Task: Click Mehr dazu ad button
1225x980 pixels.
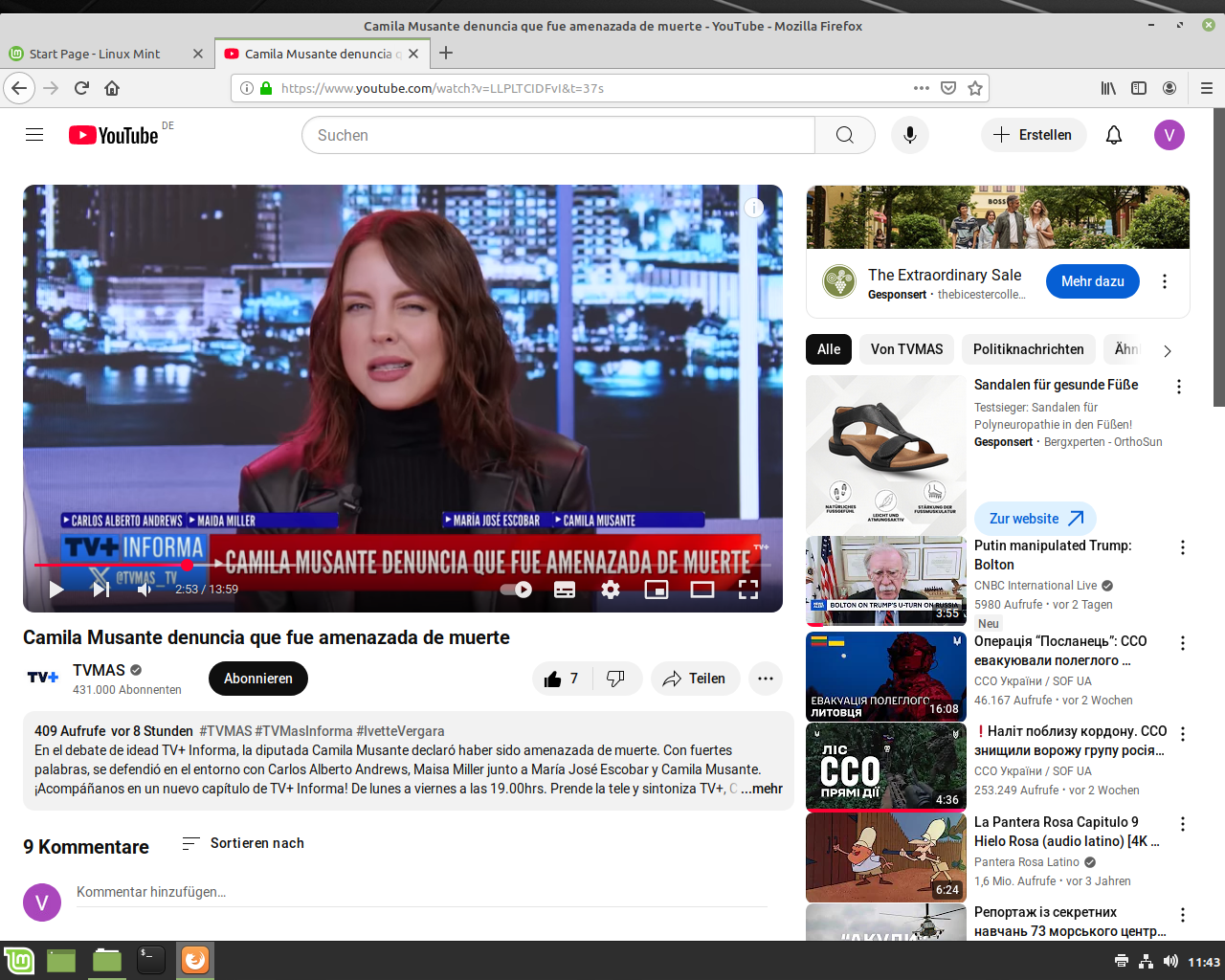Action: 1093,281
